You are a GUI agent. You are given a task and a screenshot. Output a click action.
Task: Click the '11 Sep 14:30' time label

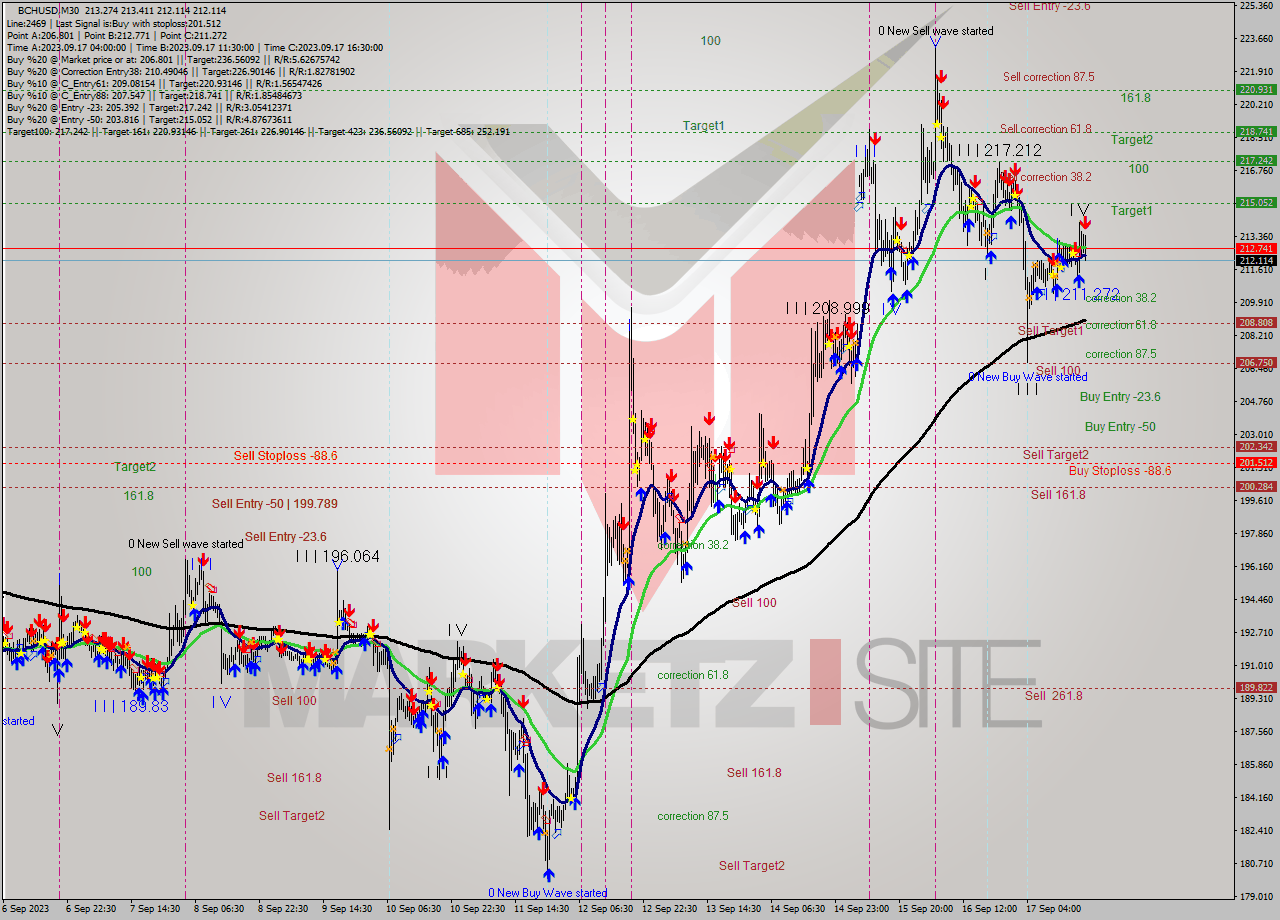(539, 908)
